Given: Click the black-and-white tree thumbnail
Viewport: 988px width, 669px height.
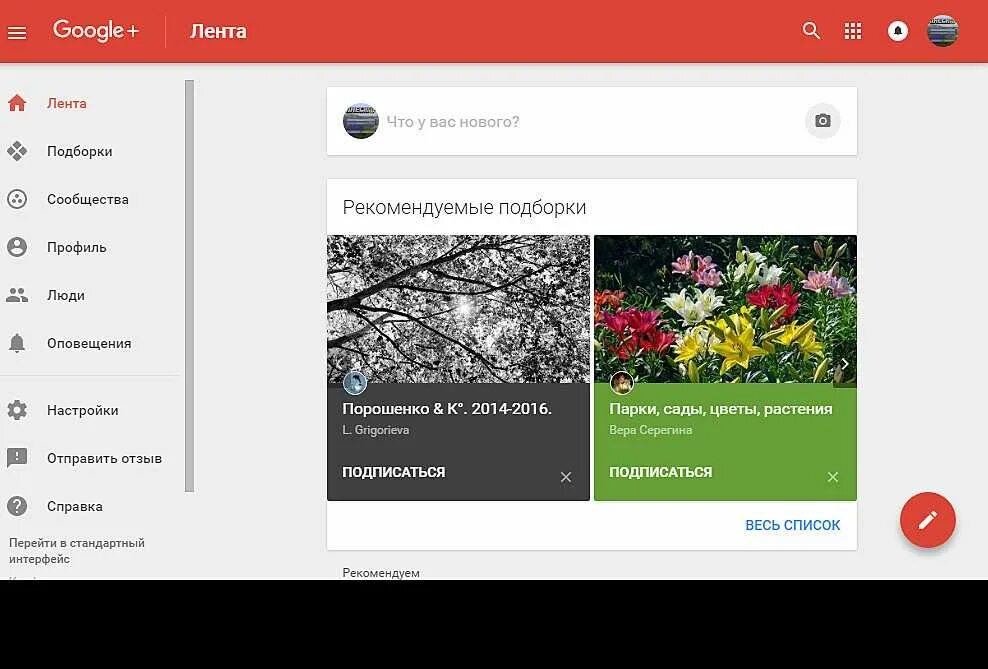Looking at the screenshot, I should click(x=458, y=309).
